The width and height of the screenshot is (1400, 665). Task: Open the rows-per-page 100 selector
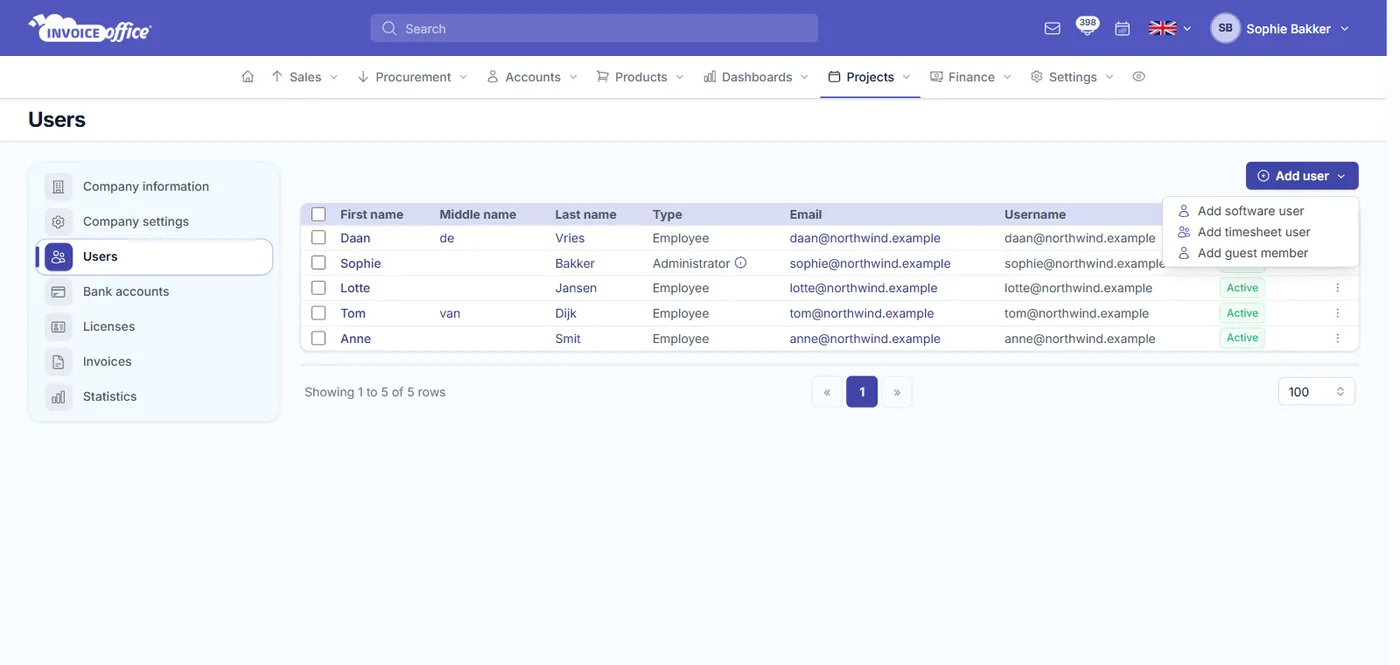click(x=1316, y=392)
